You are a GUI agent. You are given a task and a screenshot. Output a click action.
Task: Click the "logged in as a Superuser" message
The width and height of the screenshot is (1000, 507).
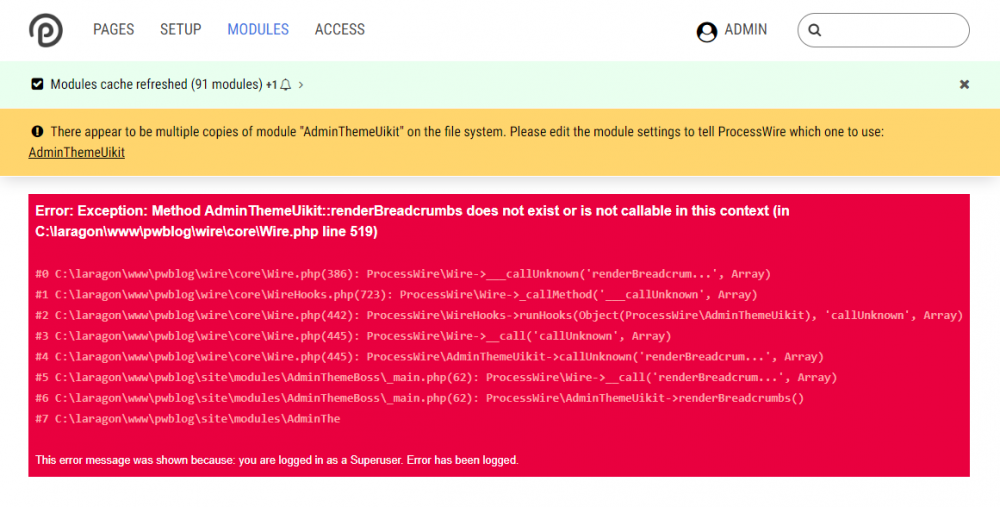276,460
